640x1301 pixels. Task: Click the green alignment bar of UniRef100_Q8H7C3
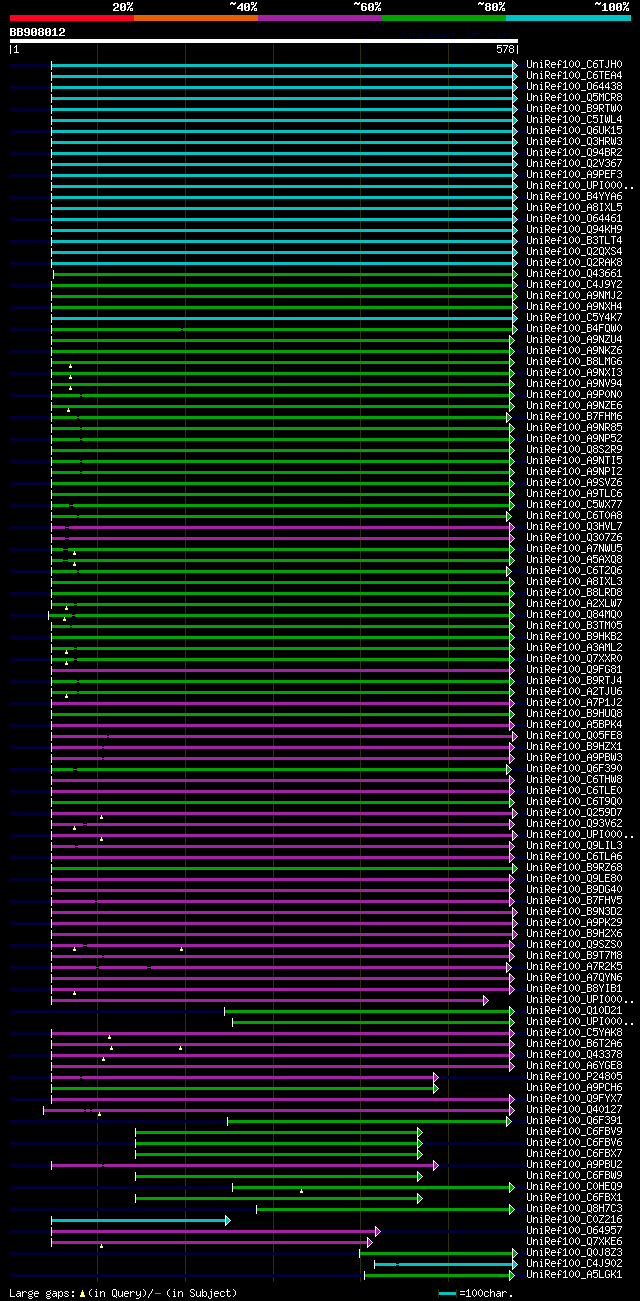(386, 1209)
